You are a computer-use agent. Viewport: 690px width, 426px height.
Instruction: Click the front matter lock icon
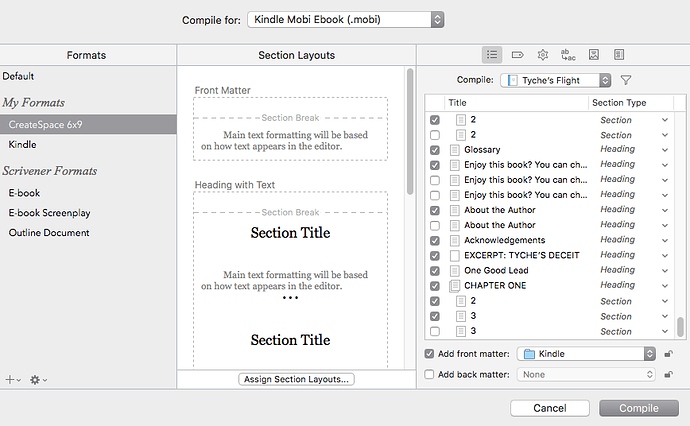click(668, 354)
